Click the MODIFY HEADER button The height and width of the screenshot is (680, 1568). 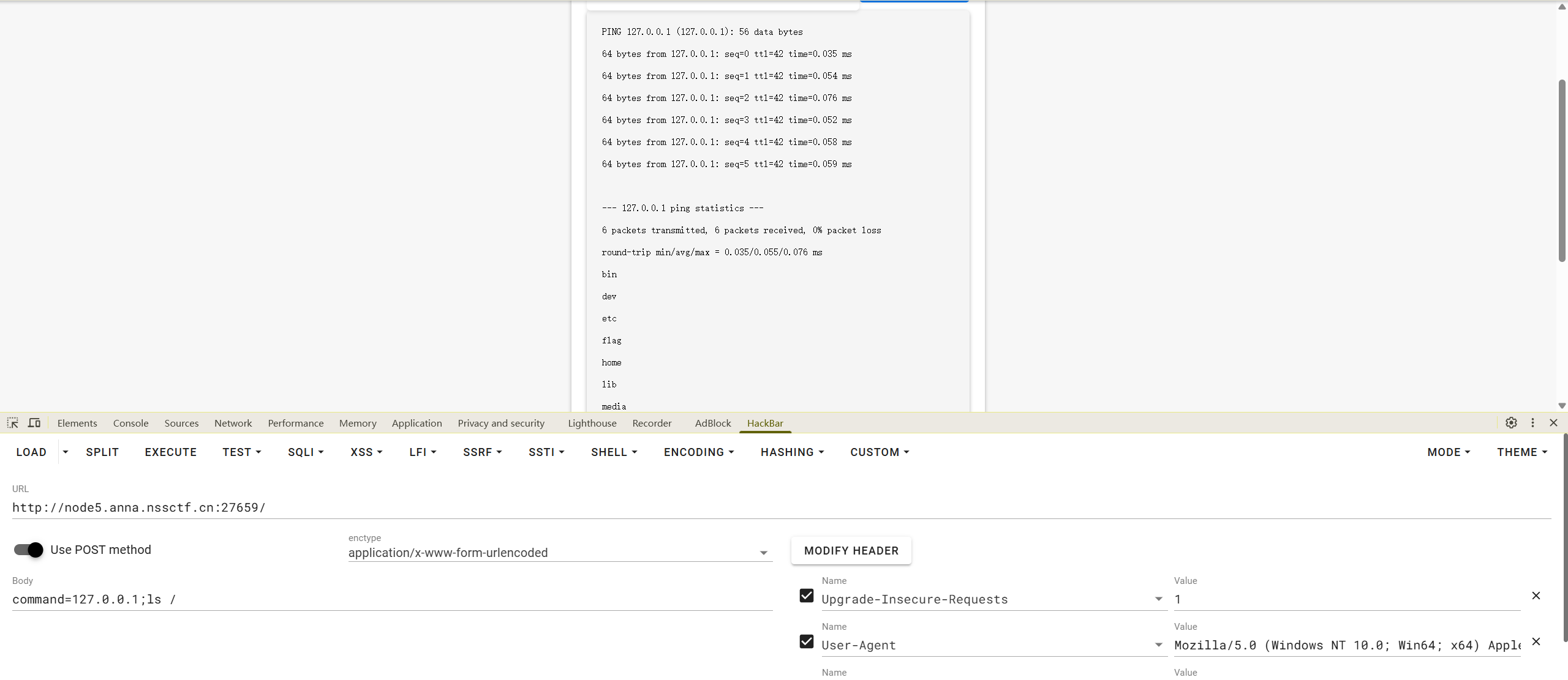tap(851, 550)
